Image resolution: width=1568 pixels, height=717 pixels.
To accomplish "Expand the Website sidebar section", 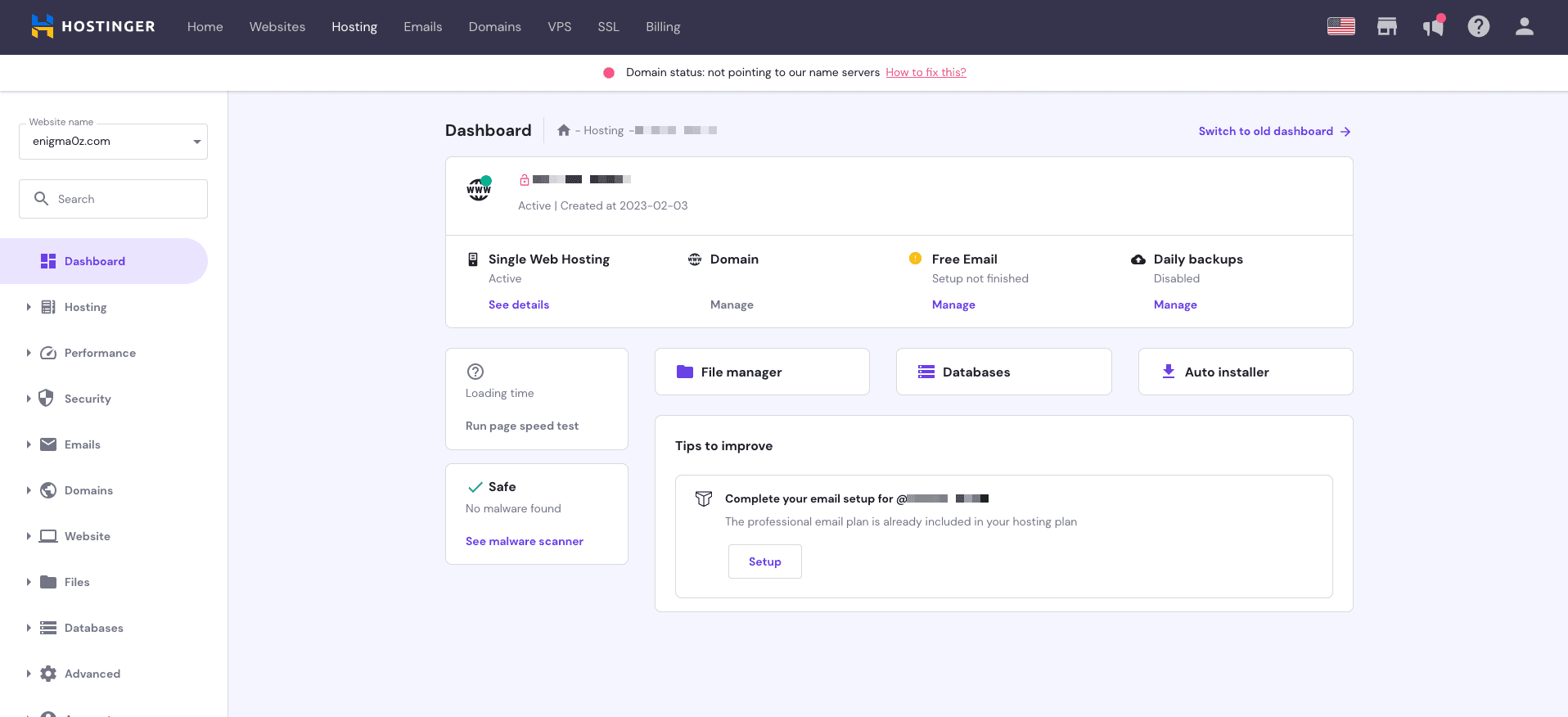I will point(29,536).
